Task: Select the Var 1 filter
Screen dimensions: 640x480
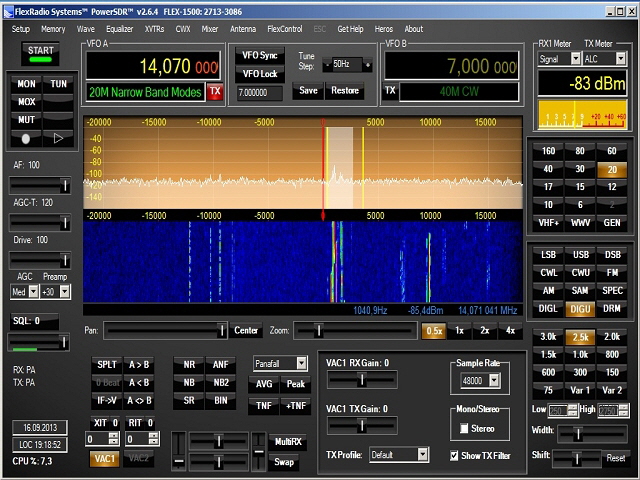Action: pyautogui.click(x=580, y=390)
